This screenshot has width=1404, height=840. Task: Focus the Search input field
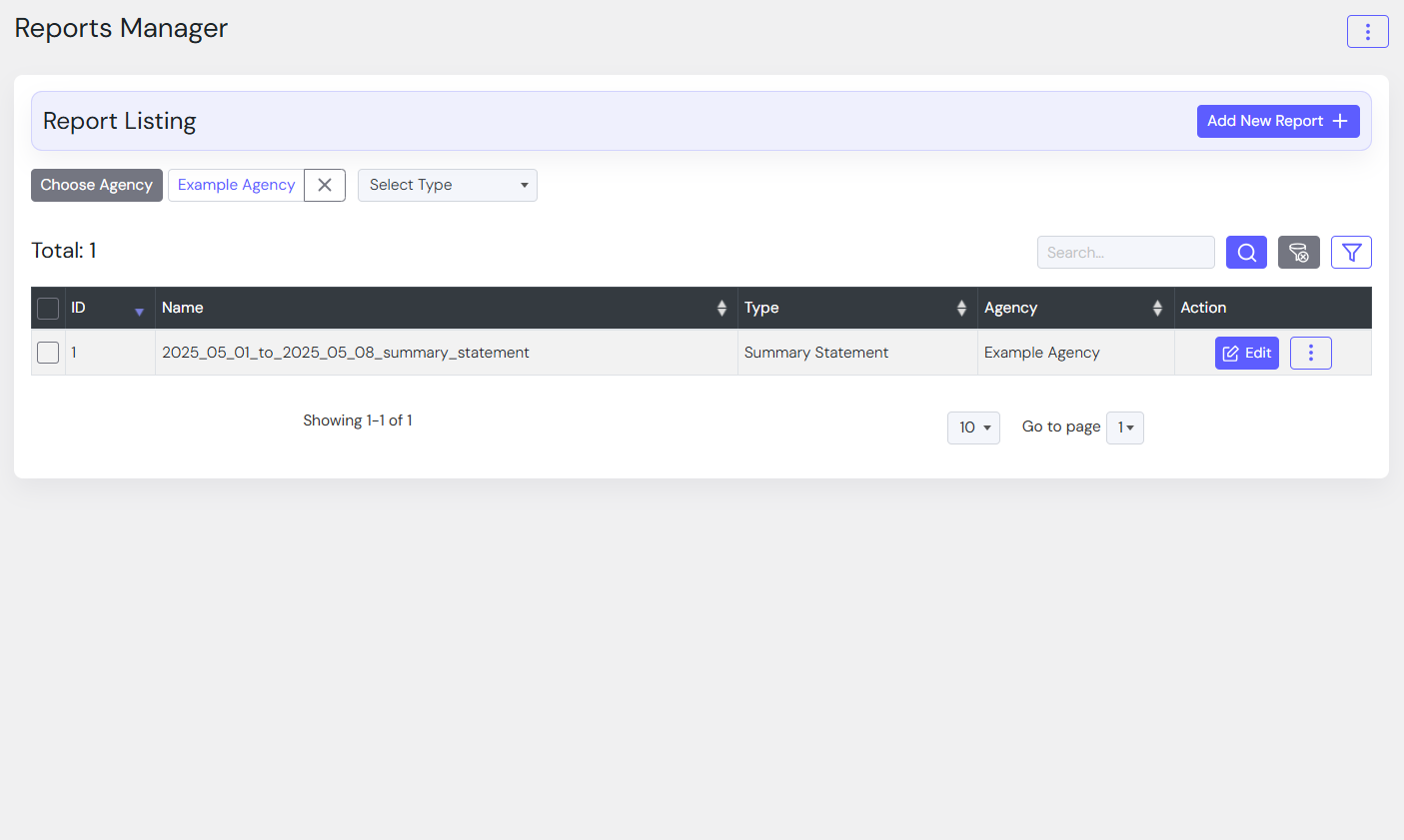tap(1125, 253)
